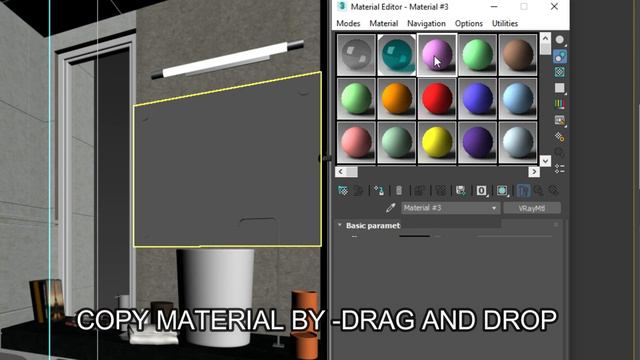640x360 pixels.
Task: Pick material from object with eyedropper
Action: coord(390,208)
